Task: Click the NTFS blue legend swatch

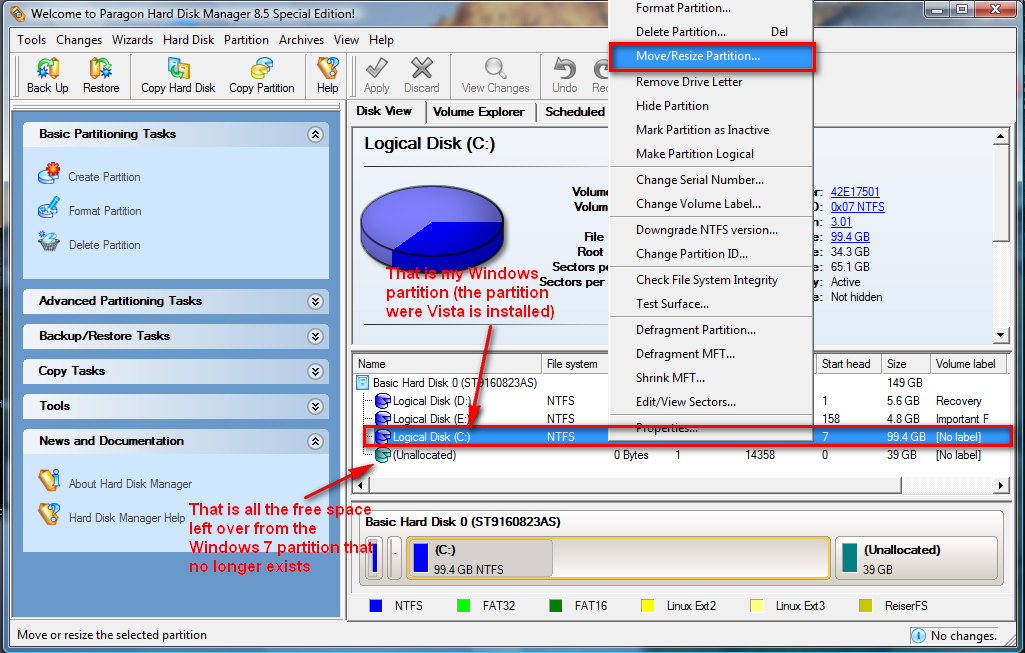Action: point(376,606)
